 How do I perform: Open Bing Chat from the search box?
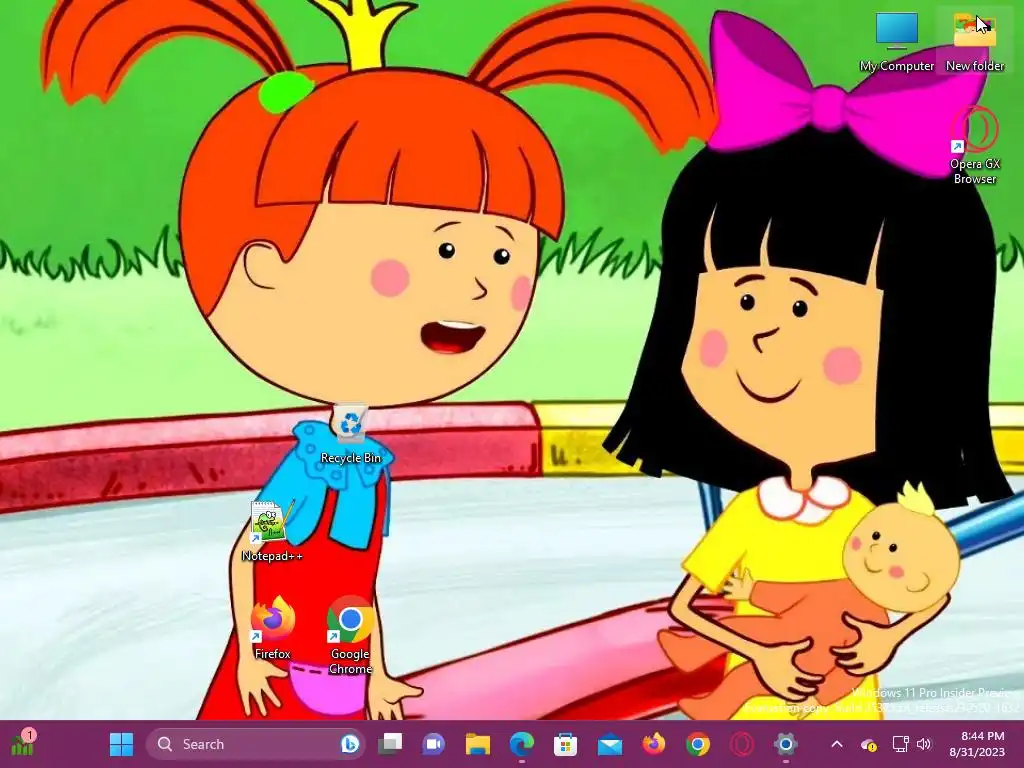(x=350, y=744)
